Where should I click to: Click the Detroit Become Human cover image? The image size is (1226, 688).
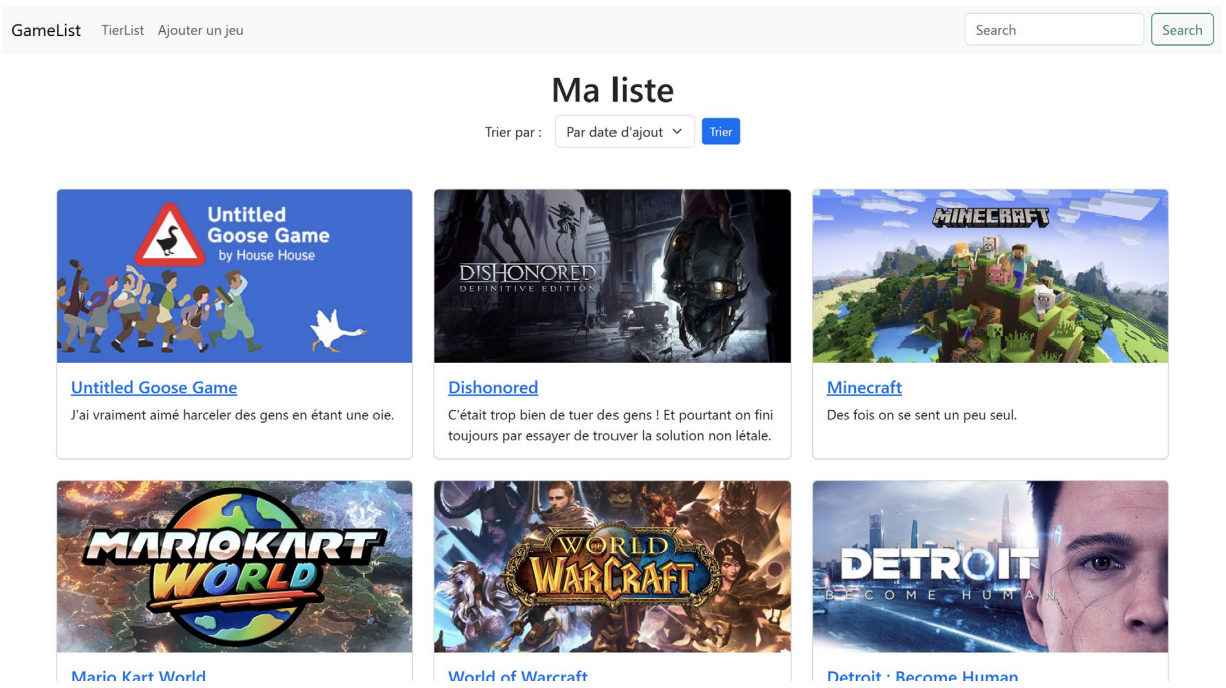[990, 567]
